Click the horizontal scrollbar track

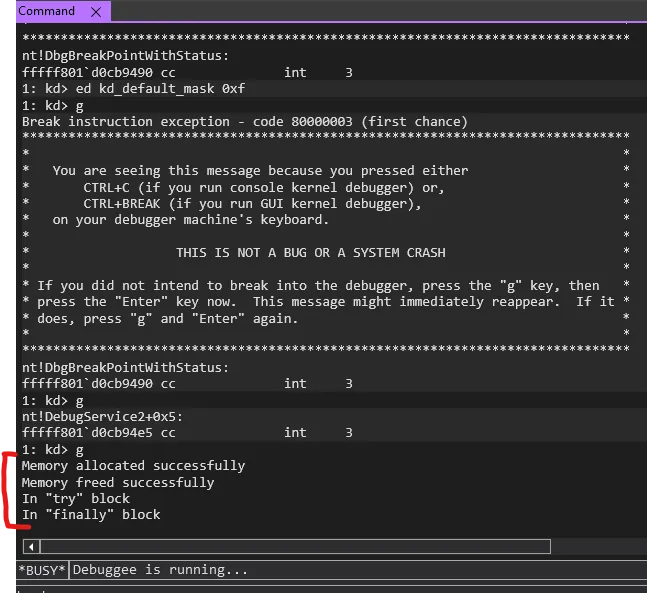(x=295, y=547)
